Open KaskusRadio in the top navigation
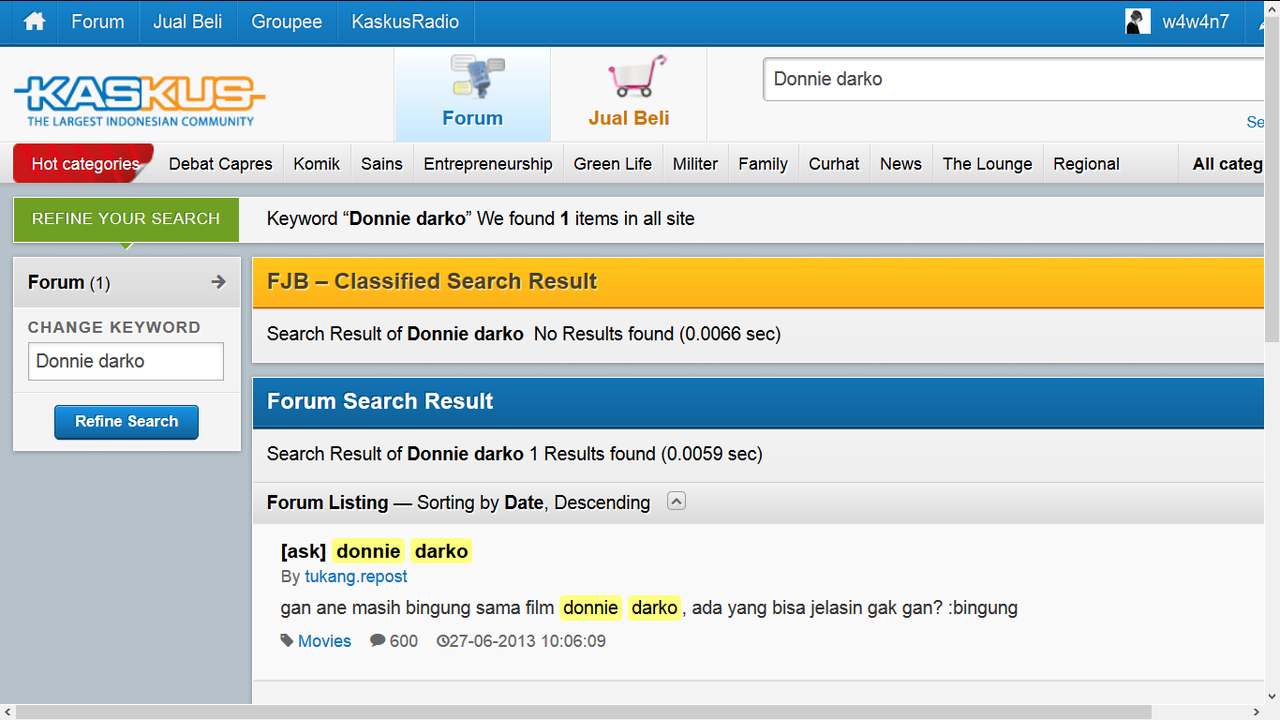 [405, 21]
